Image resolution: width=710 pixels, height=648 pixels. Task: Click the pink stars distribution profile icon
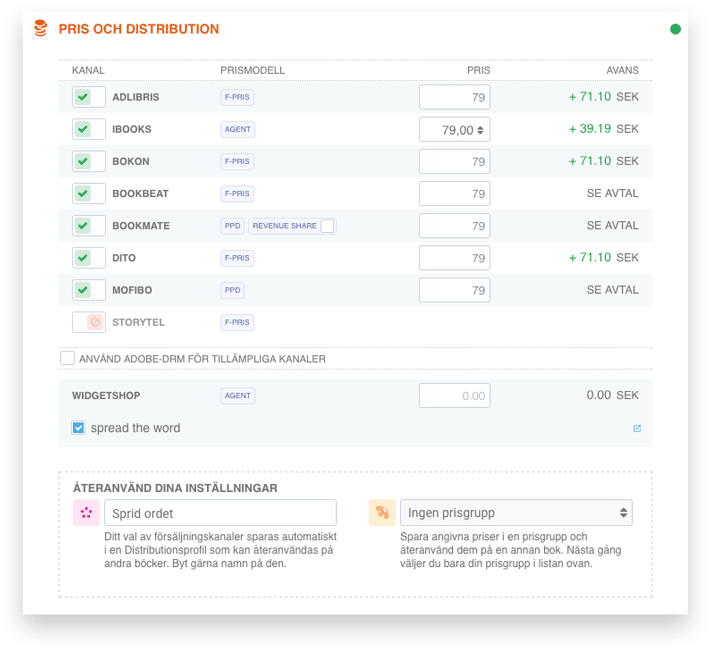(86, 513)
